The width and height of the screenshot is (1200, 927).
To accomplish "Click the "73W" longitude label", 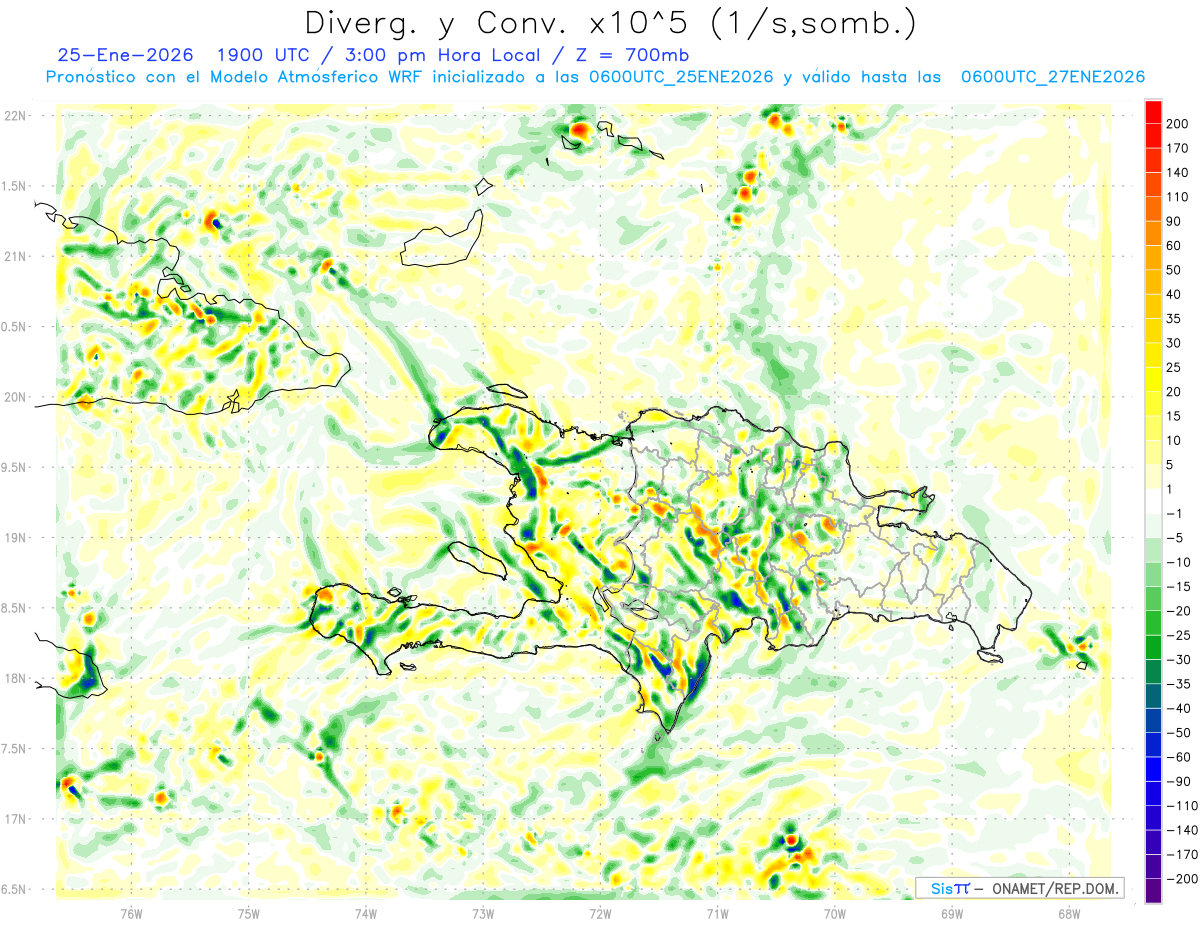I will pos(483,912).
